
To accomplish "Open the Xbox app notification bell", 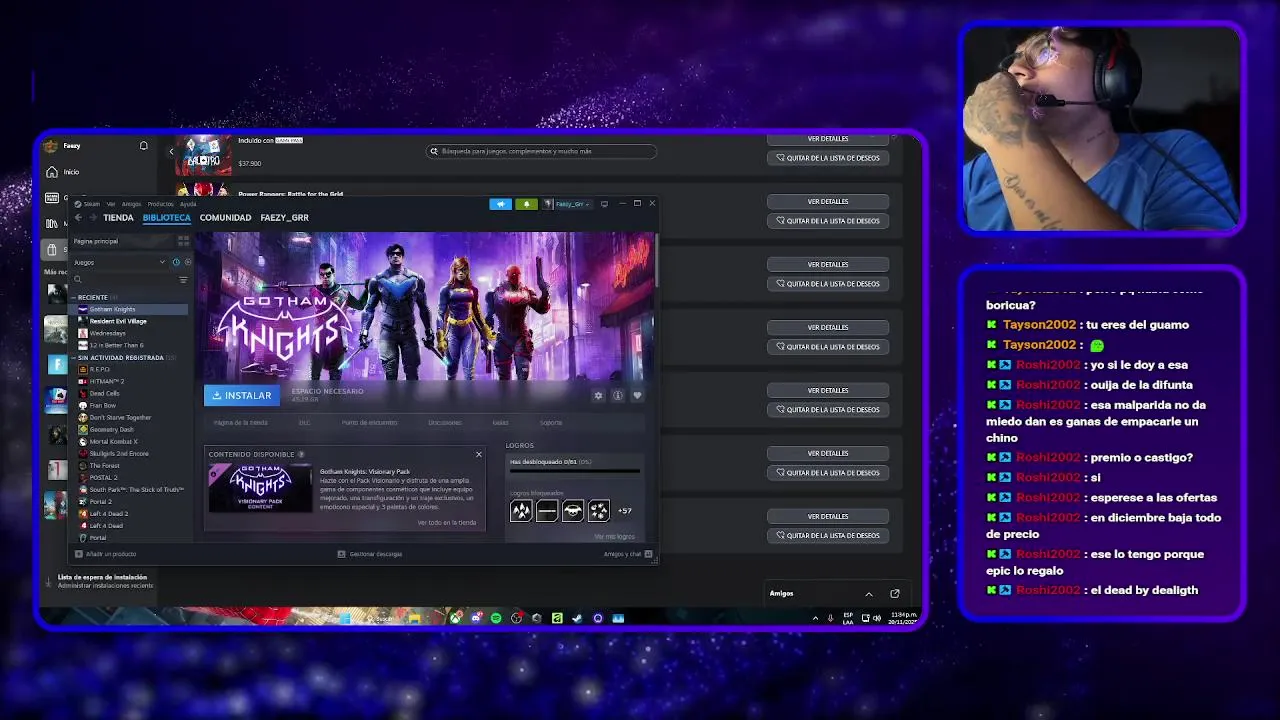I will [144, 146].
